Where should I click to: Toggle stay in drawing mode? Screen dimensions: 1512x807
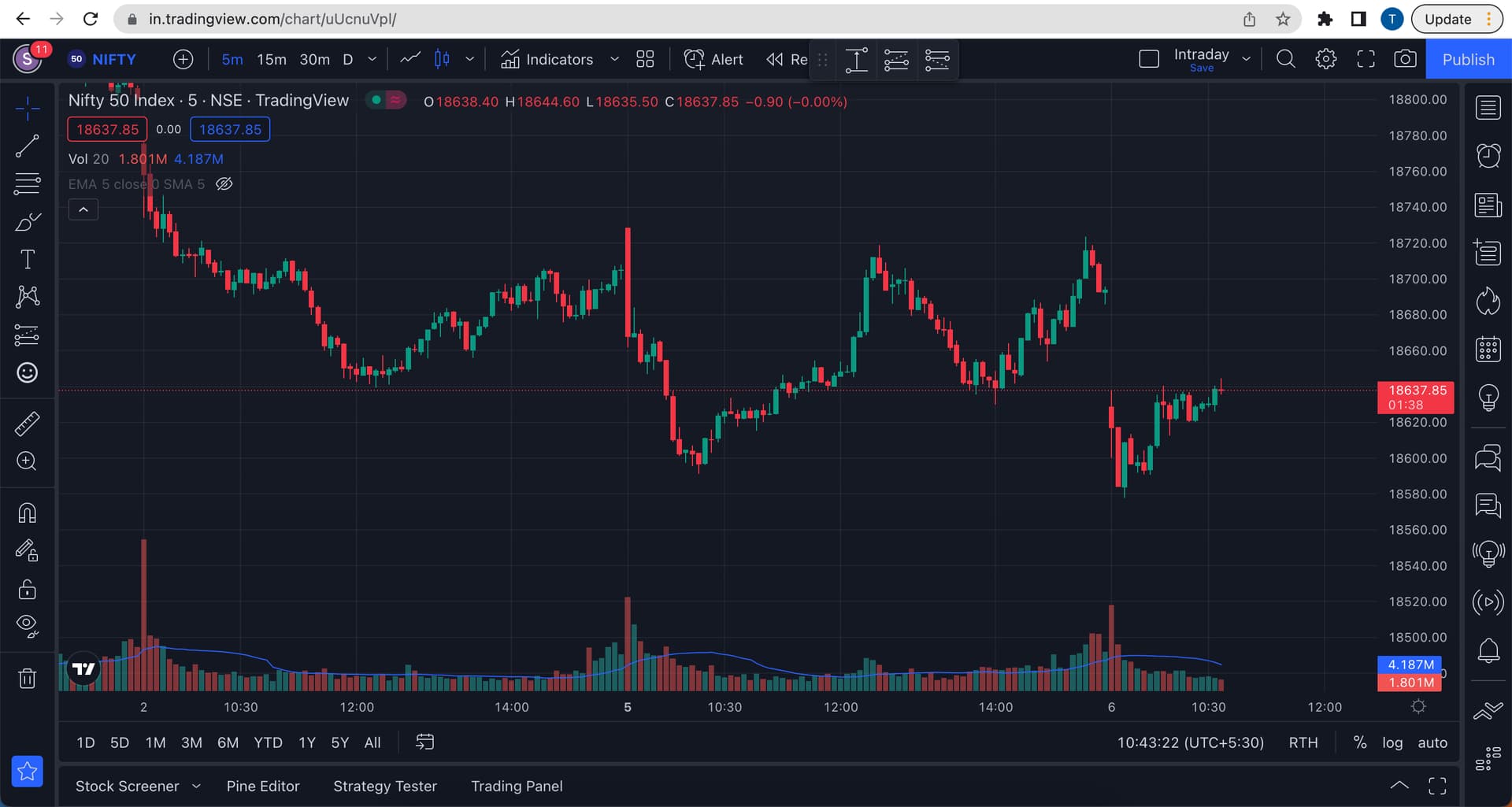pos(28,551)
